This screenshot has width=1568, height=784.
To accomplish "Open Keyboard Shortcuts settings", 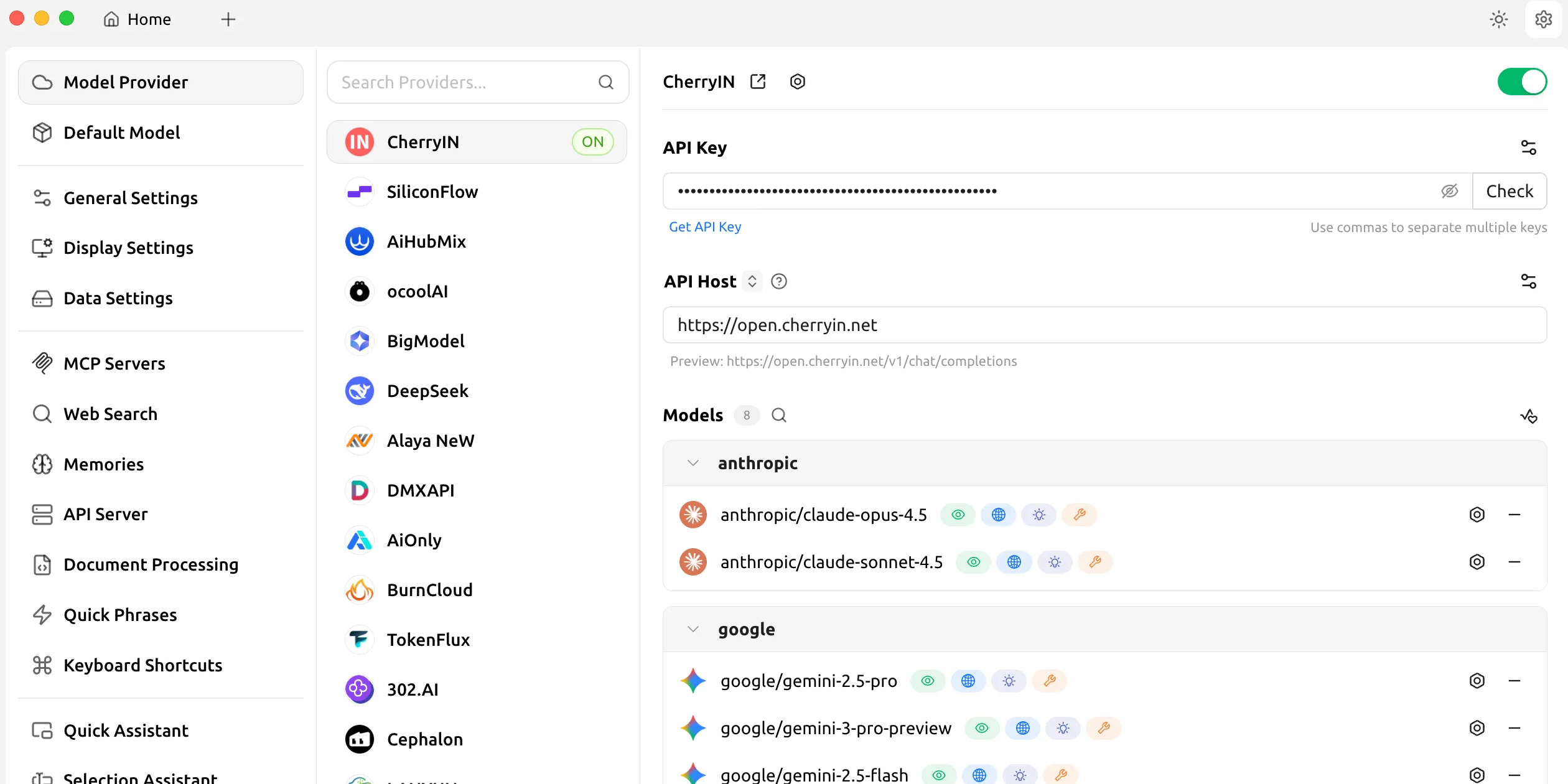I will pos(161,665).
